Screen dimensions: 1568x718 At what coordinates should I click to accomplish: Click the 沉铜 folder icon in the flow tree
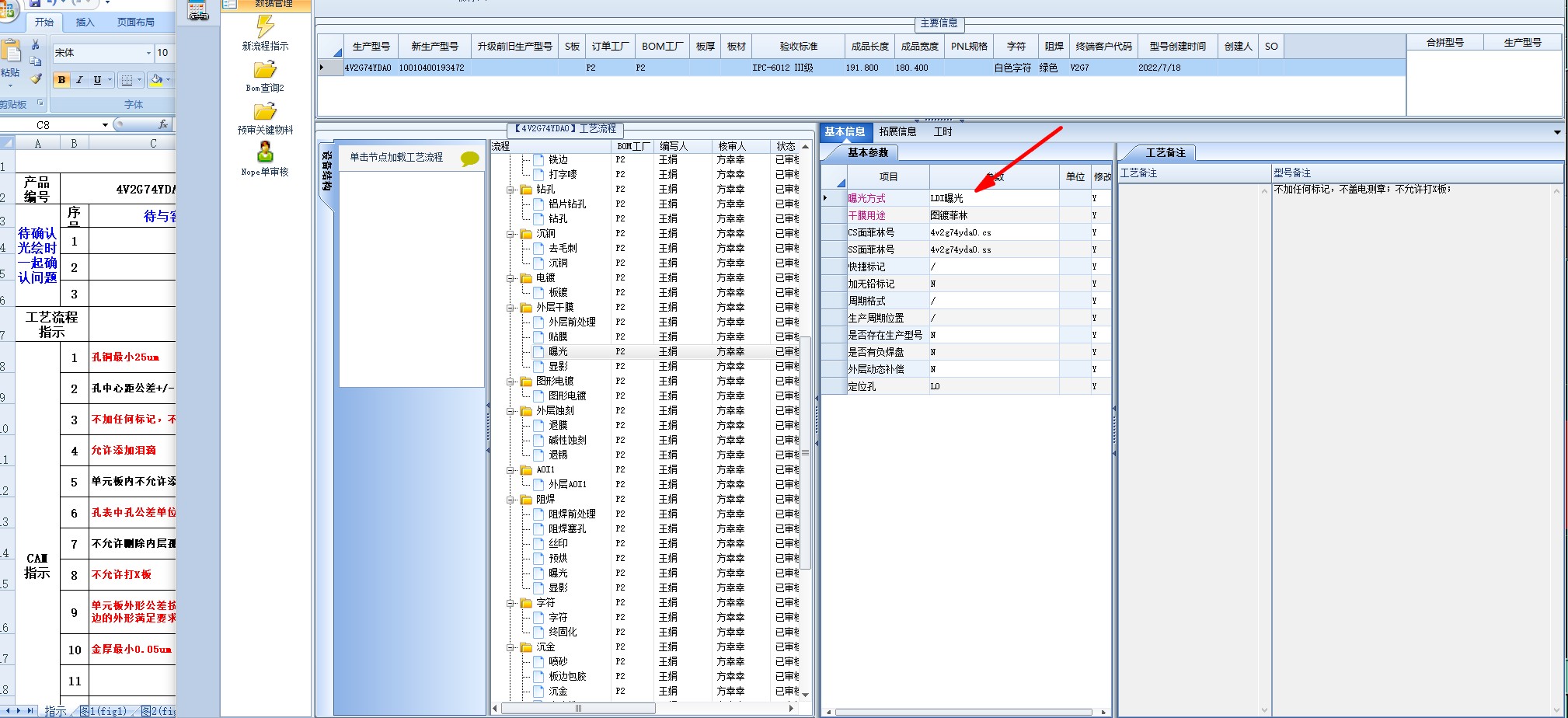point(526,234)
